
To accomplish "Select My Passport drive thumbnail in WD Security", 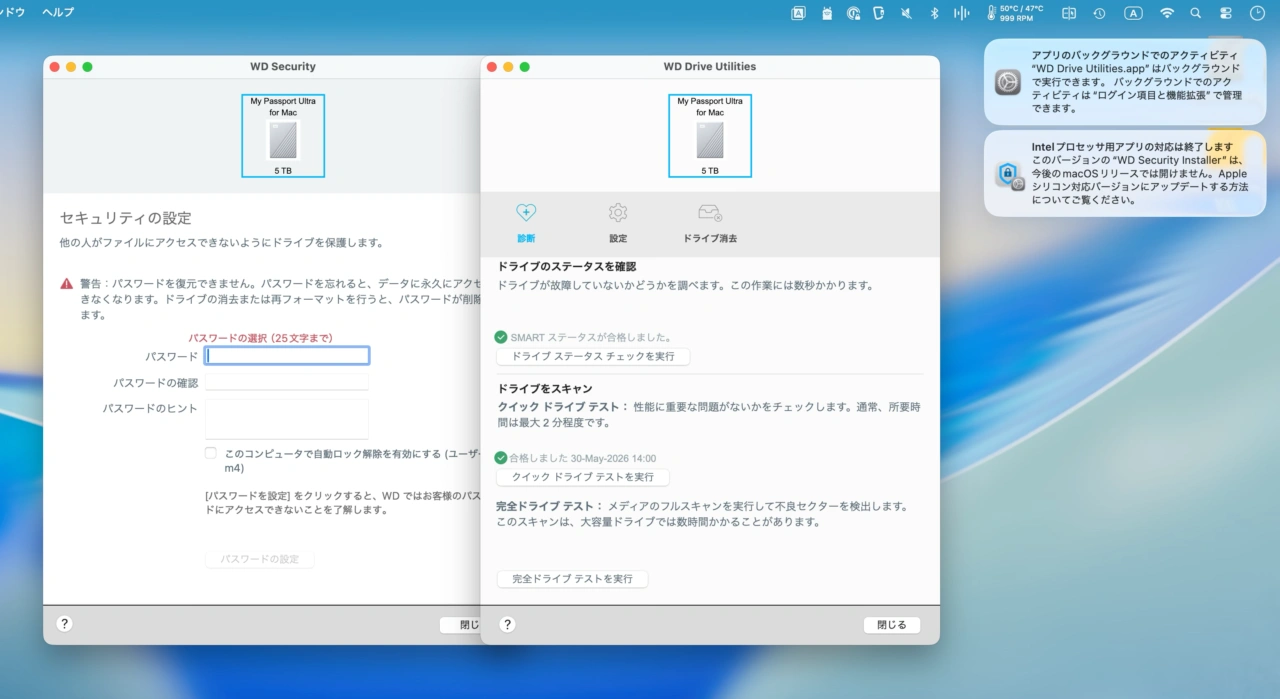I will coord(283,136).
